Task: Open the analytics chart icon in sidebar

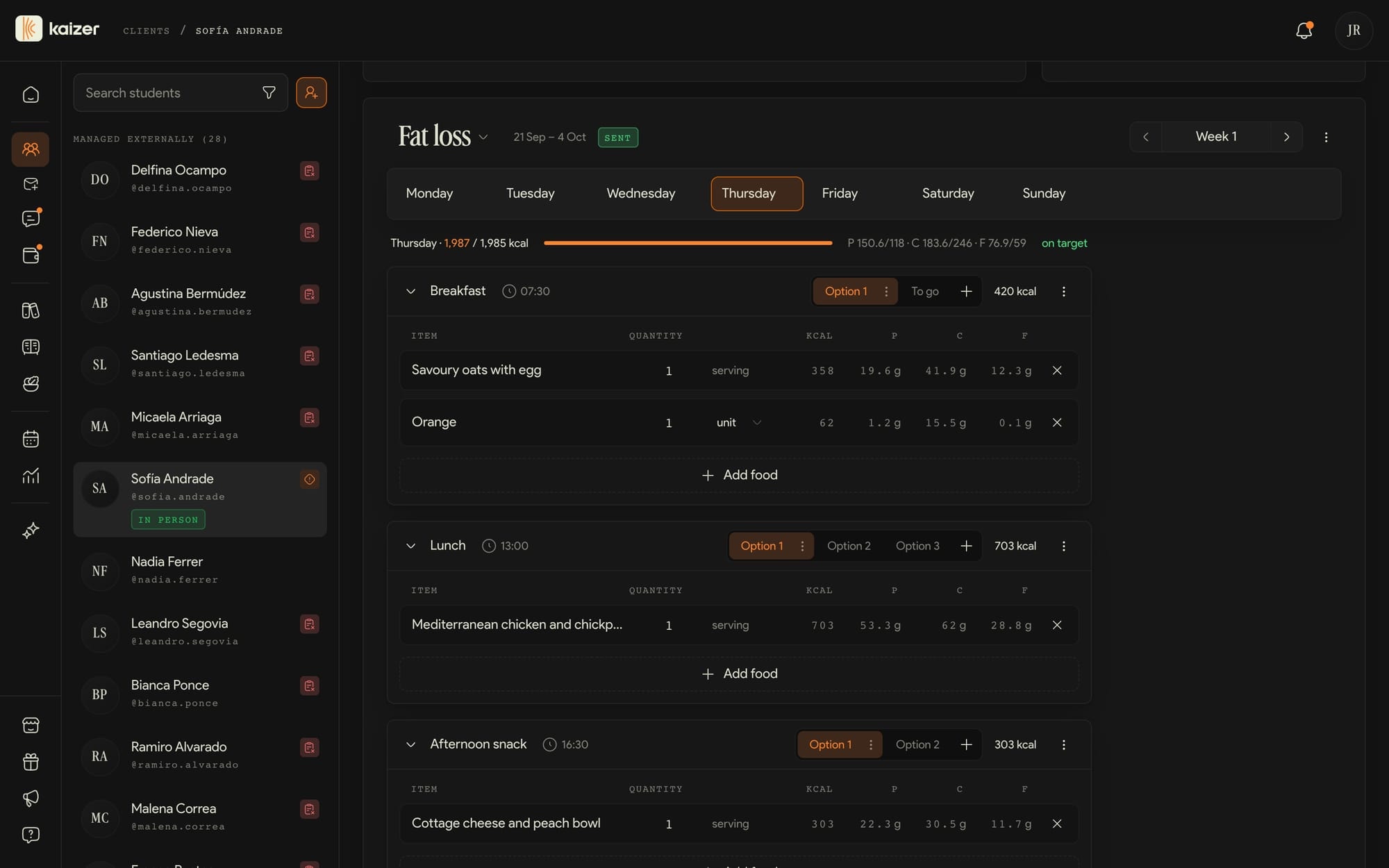Action: pos(31,476)
